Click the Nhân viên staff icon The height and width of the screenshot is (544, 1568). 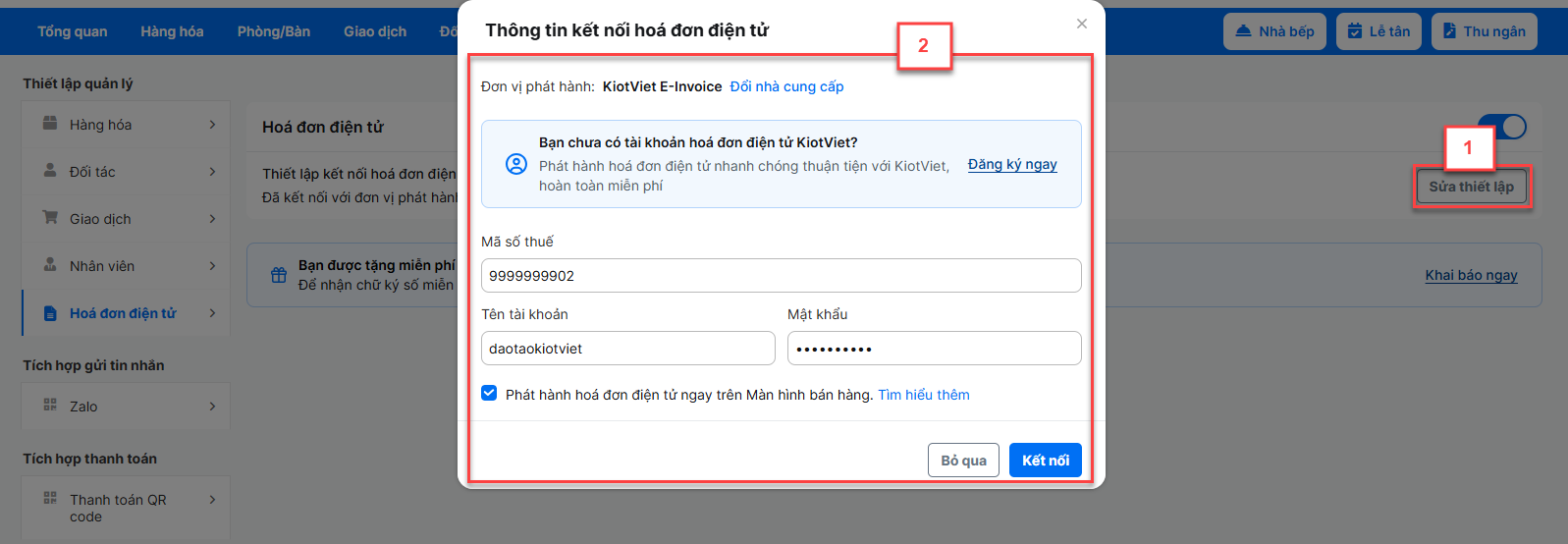[50, 264]
